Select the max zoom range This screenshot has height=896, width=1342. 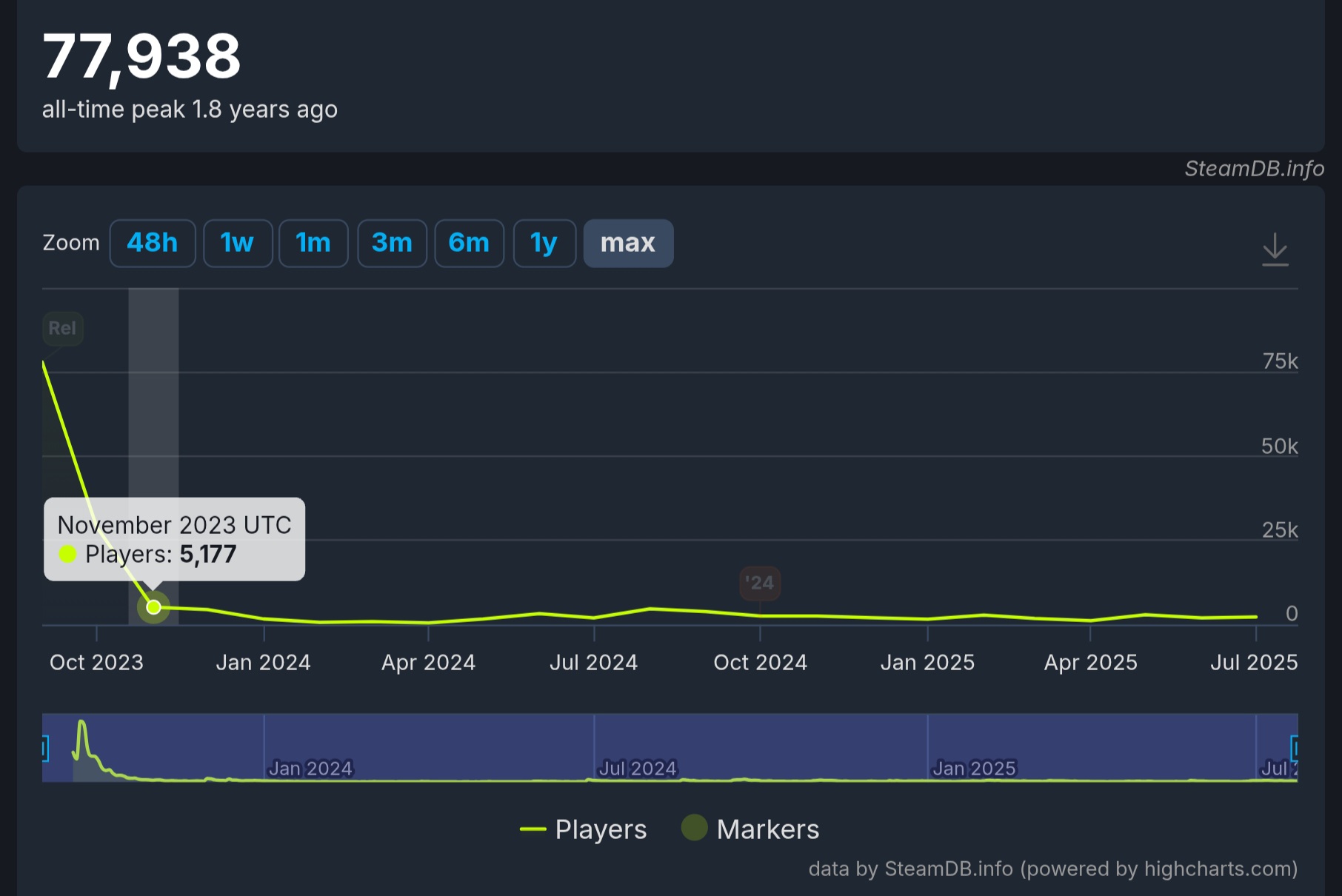(x=628, y=243)
